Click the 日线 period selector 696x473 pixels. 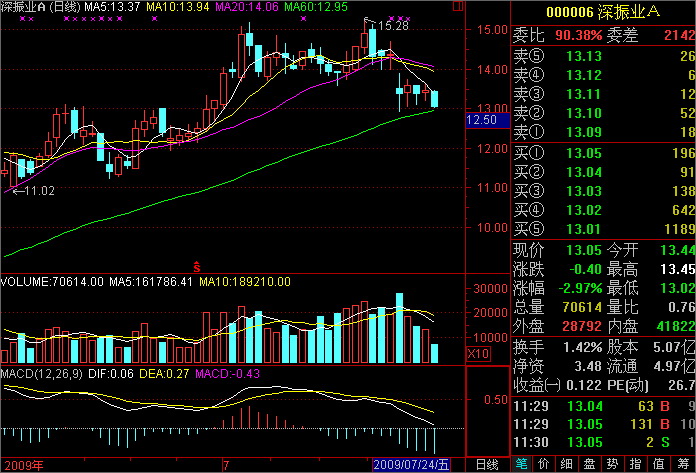tap(486, 465)
